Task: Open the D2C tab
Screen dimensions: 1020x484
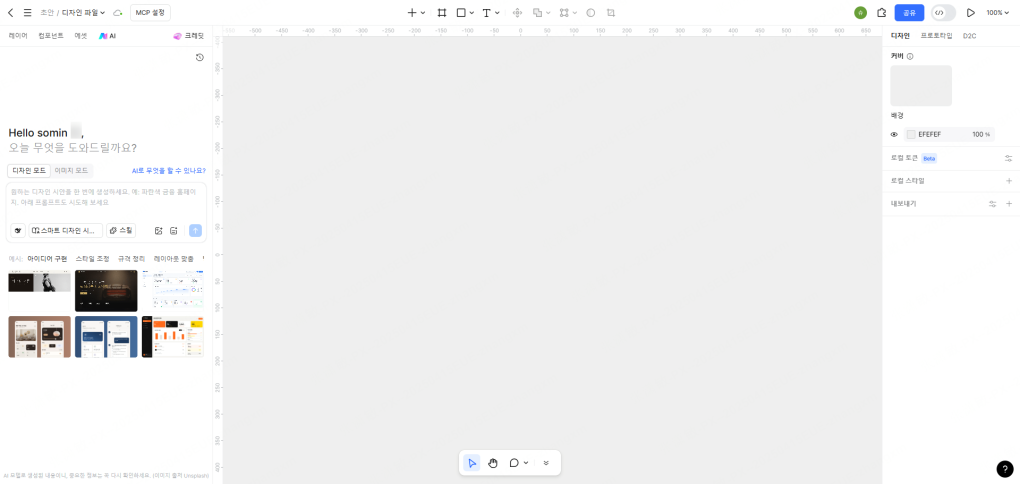Action: (x=969, y=36)
